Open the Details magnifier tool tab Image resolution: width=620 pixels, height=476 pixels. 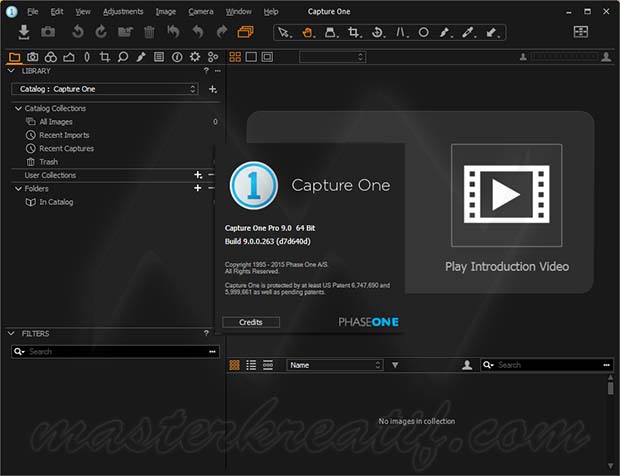[x=123, y=57]
